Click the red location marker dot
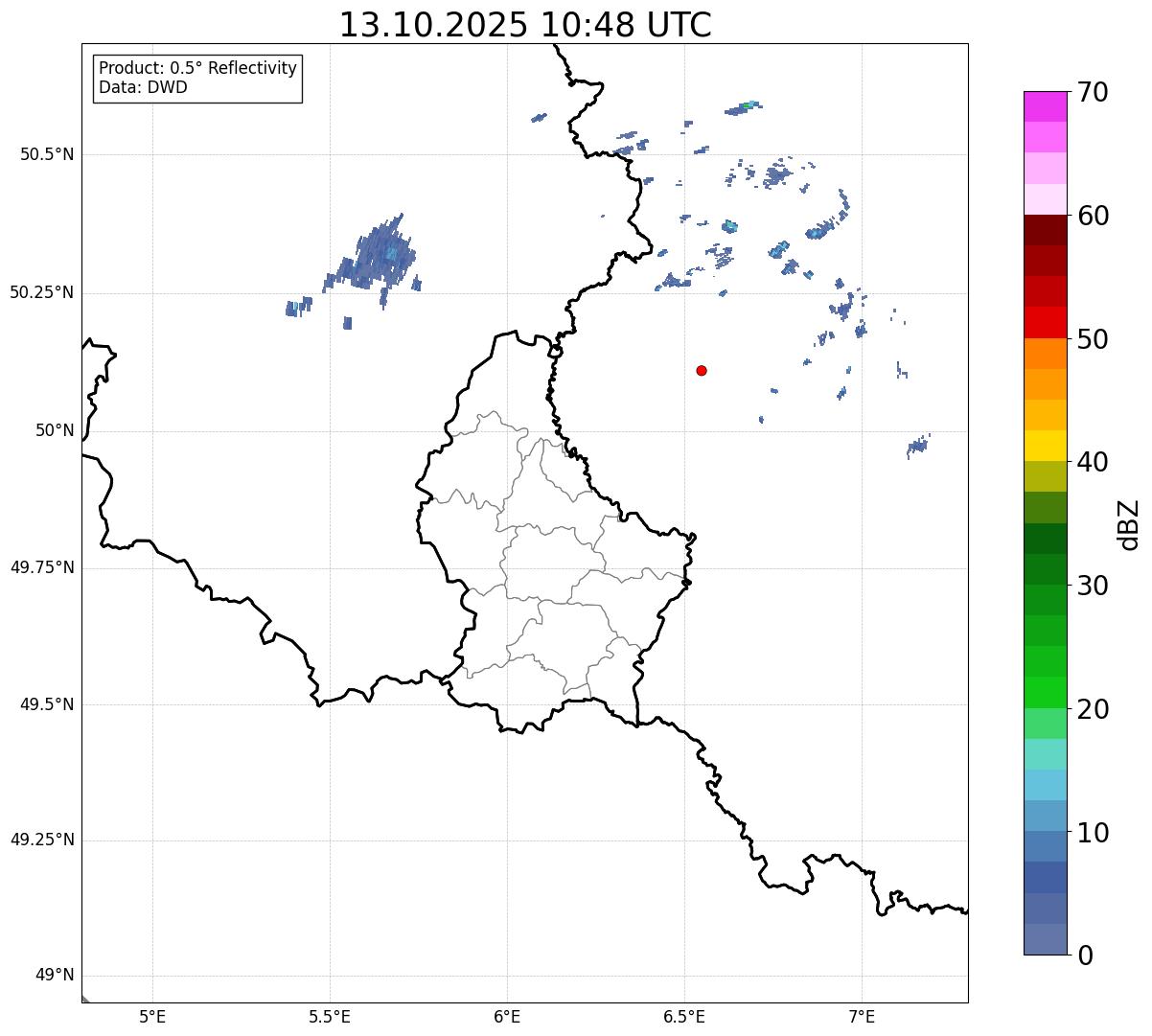The image size is (1152, 1036). (x=702, y=370)
